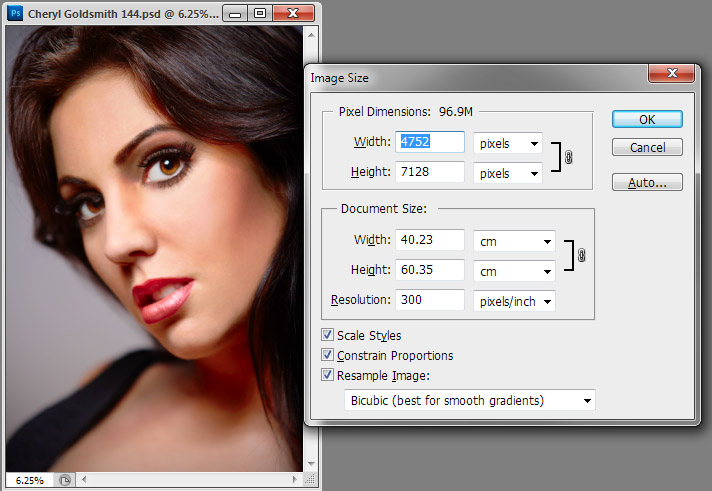712x491 pixels.
Task: Open status bar info icon beside zoom percentage
Action: 65,480
